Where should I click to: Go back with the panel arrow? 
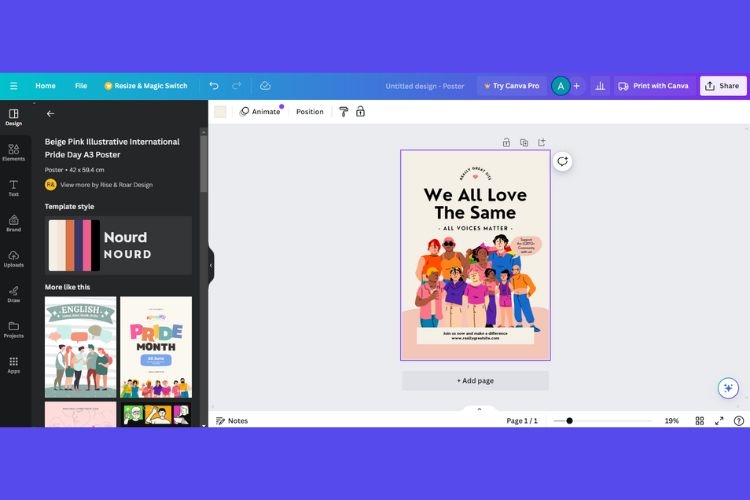pyautogui.click(x=50, y=114)
